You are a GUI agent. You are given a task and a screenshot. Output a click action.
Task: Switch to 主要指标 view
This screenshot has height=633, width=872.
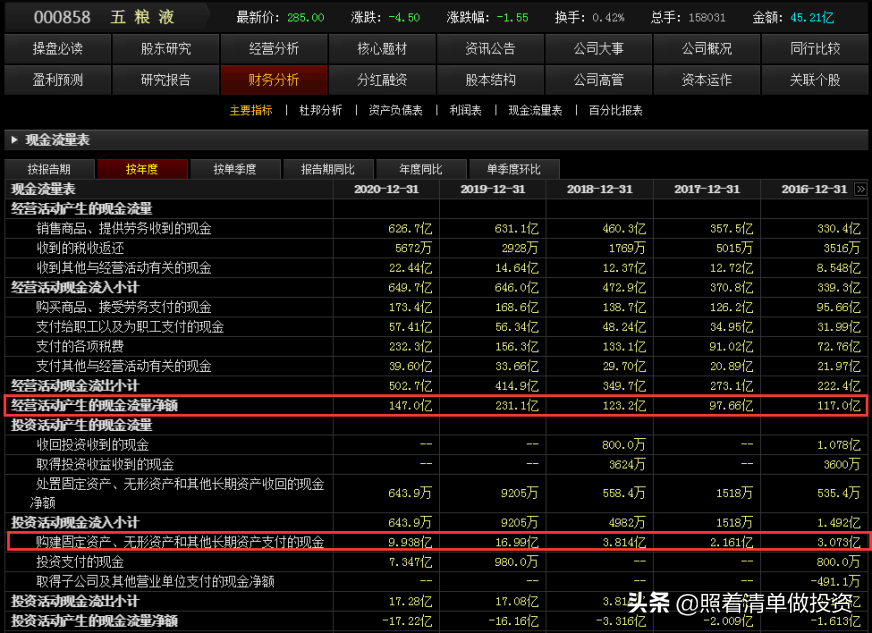point(250,111)
